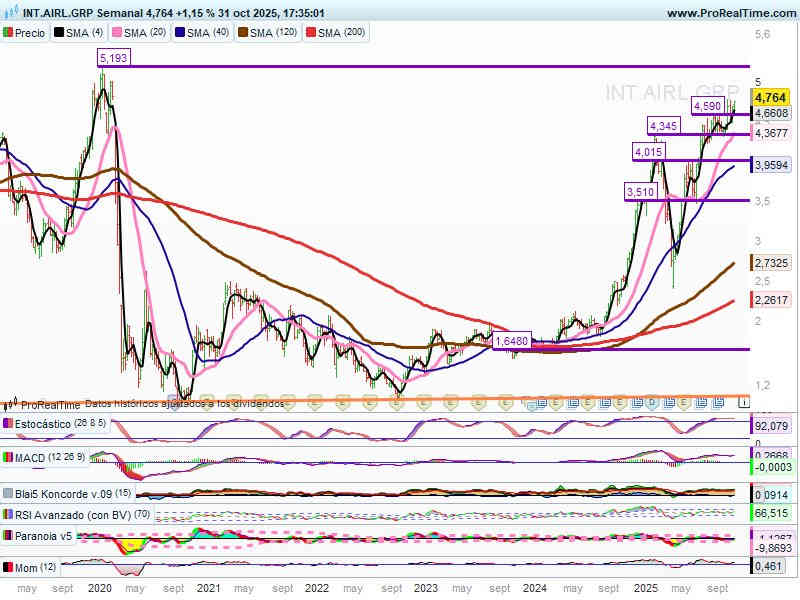Click the Mom indicator icon

click(x=9, y=568)
